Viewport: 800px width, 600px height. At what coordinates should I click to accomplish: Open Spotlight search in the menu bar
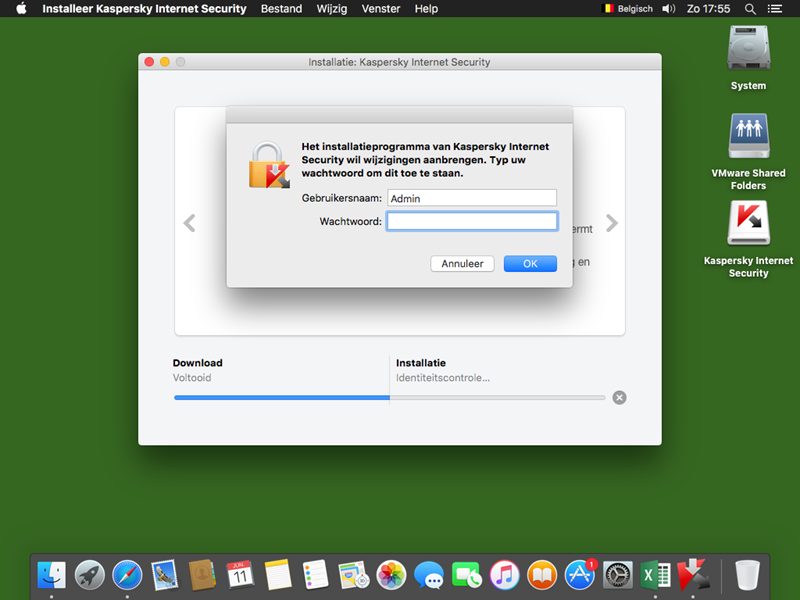tap(751, 9)
